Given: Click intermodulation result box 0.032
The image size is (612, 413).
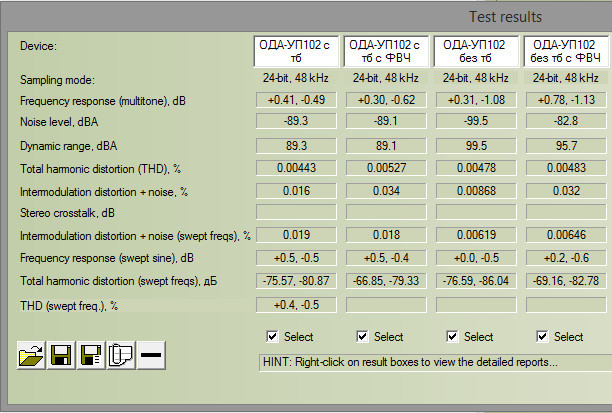Looking at the screenshot, I should [x=566, y=191].
